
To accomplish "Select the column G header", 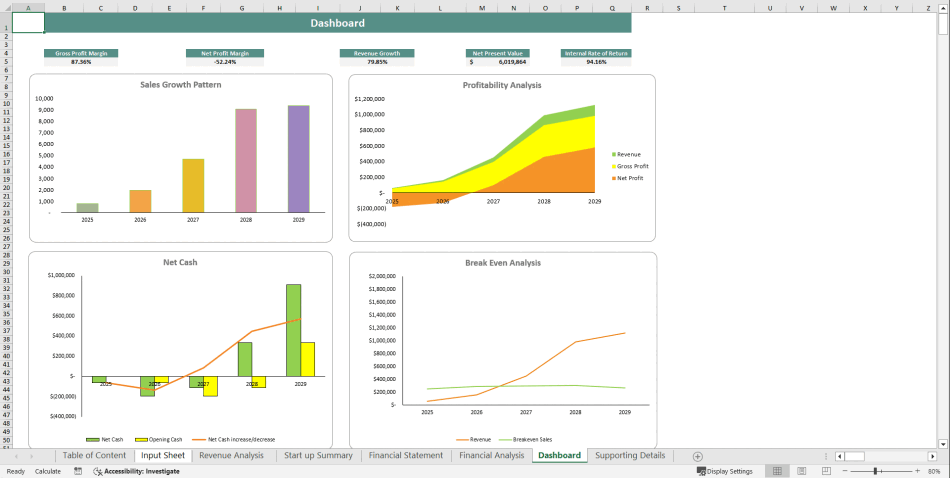I will pyautogui.click(x=241, y=8).
